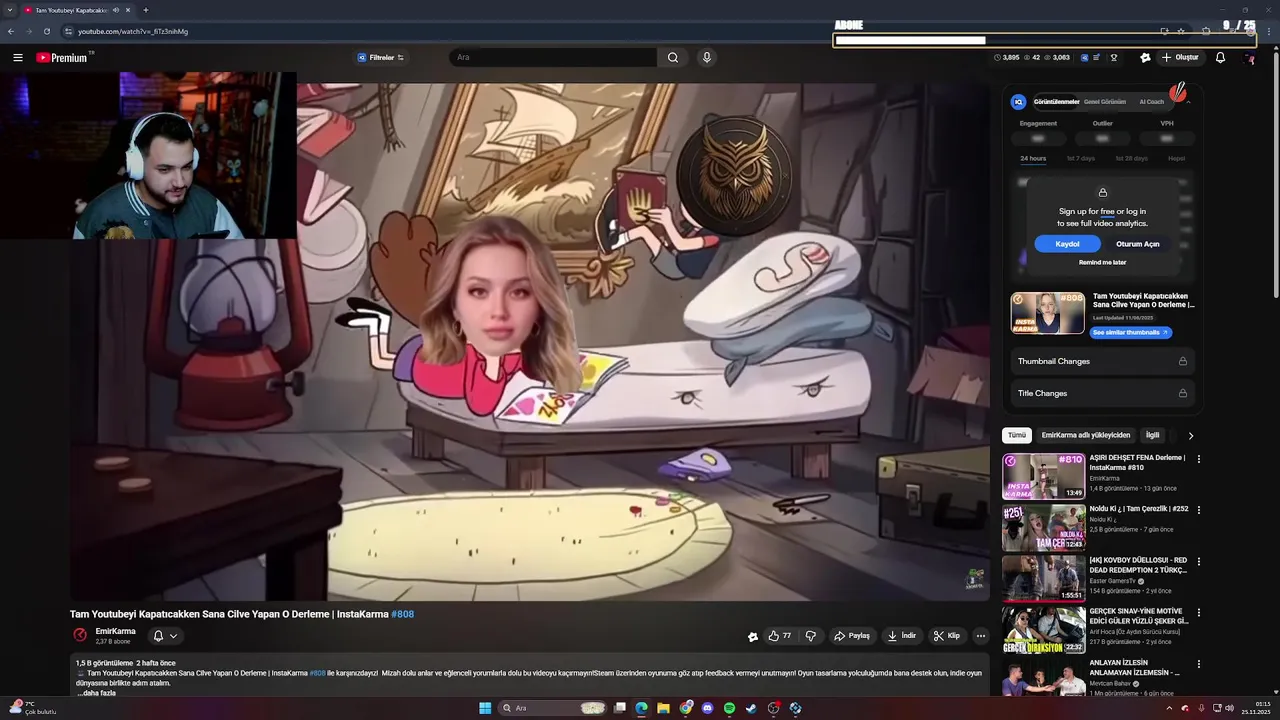This screenshot has width=1280, height=720.
Task: Open Spotify from the taskbar
Action: 729,708
